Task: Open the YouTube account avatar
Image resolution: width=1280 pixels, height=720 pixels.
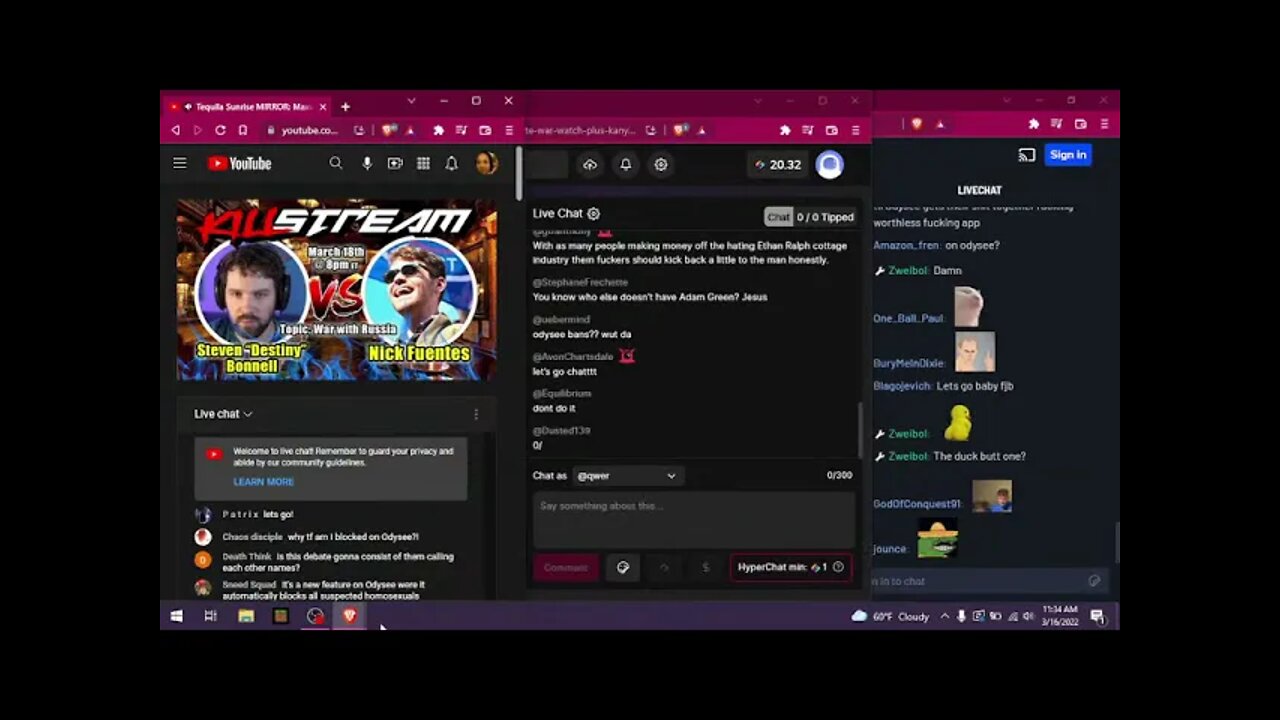Action: click(x=486, y=164)
